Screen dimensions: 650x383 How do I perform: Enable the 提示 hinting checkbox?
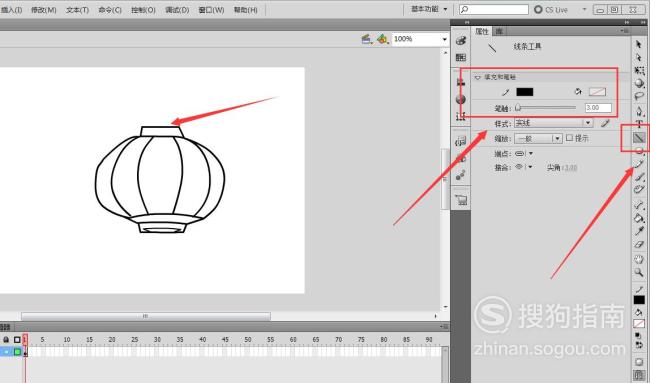tap(569, 138)
